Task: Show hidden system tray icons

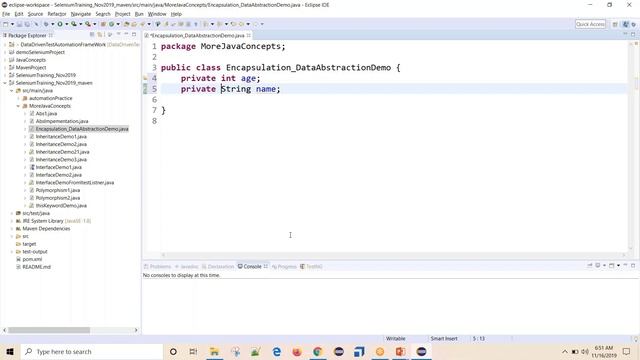Action: [565, 351]
